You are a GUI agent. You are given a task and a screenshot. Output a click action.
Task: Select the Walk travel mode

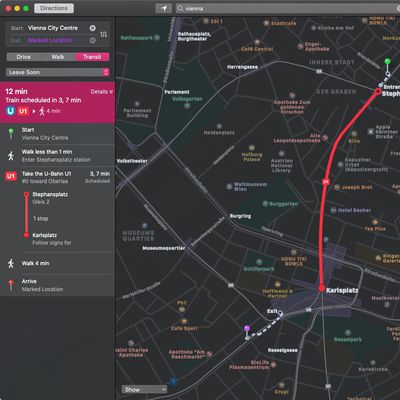coord(58,57)
